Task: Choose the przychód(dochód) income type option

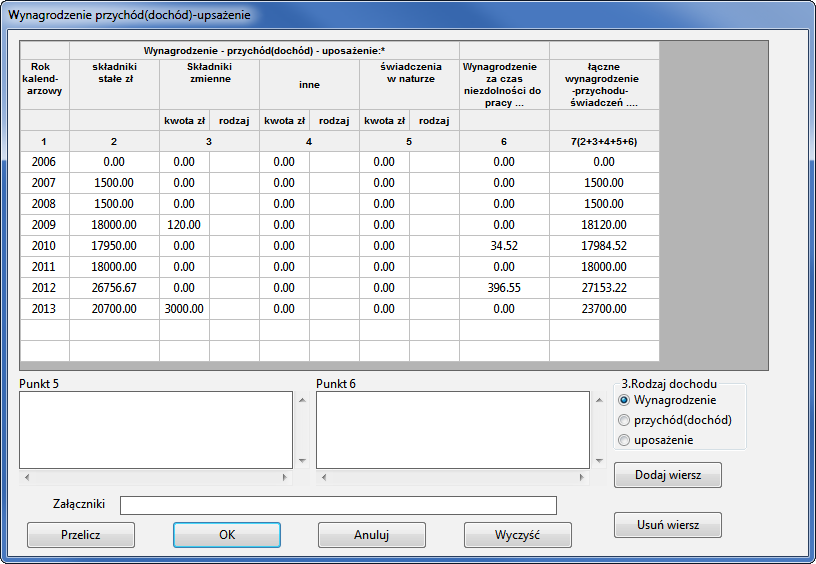Action: [x=626, y=420]
